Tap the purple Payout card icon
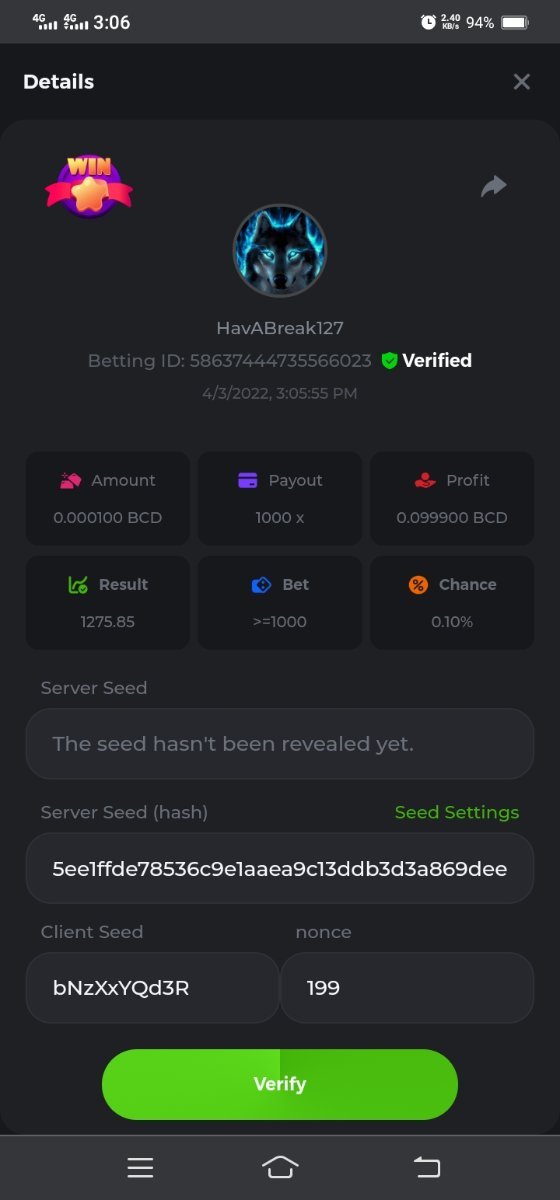Screen dimensions: 560x1200 (x=248, y=480)
